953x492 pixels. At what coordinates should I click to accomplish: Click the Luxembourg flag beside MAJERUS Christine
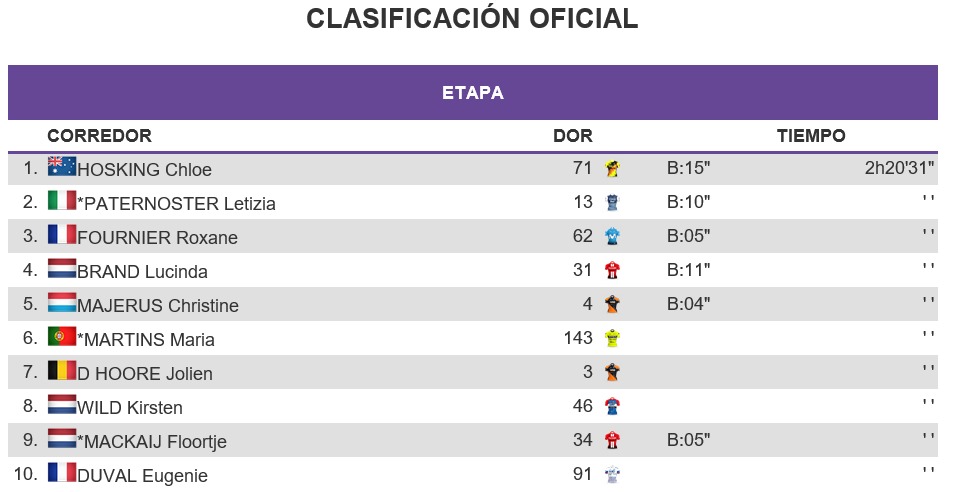point(62,302)
